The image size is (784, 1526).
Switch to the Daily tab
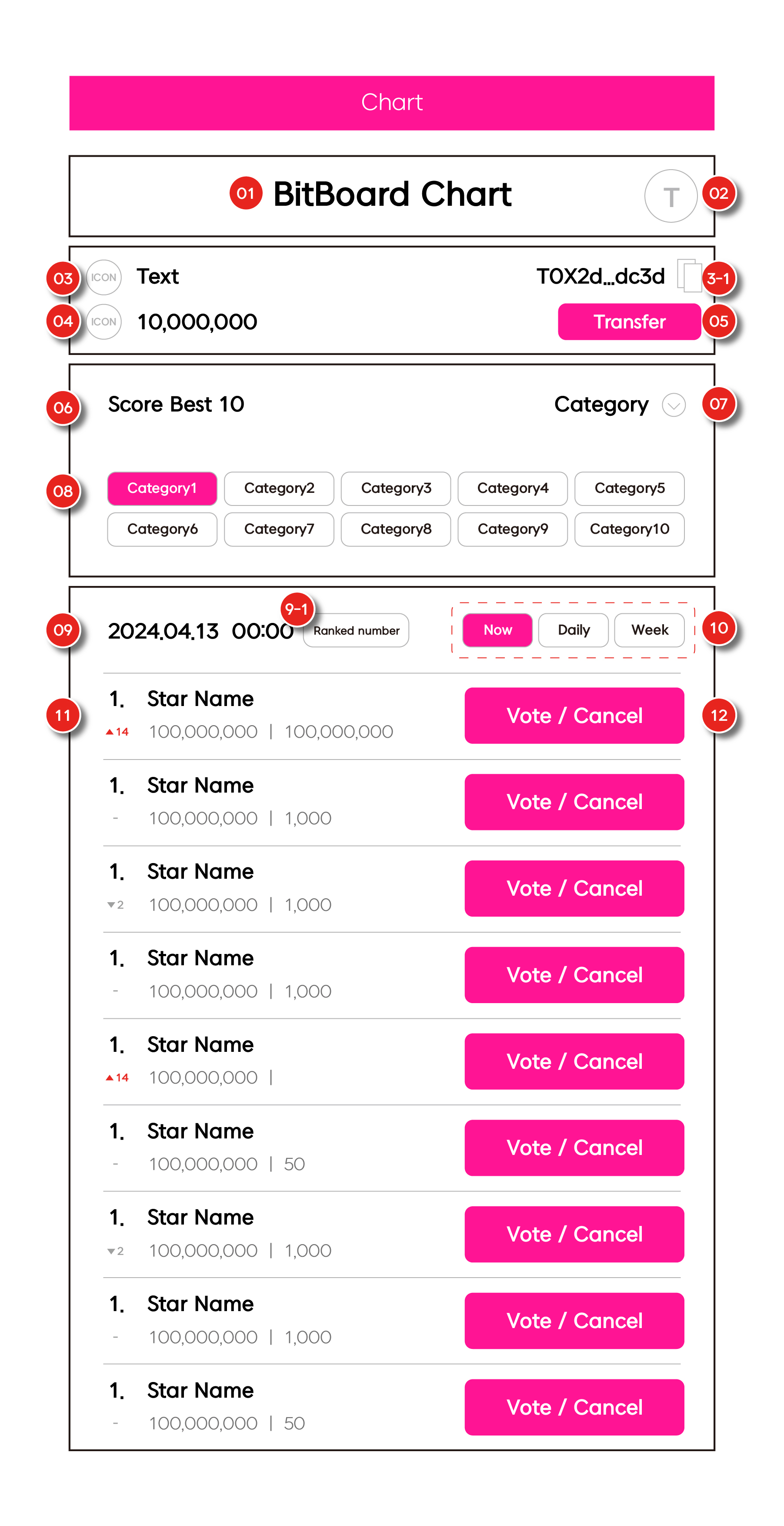click(573, 630)
